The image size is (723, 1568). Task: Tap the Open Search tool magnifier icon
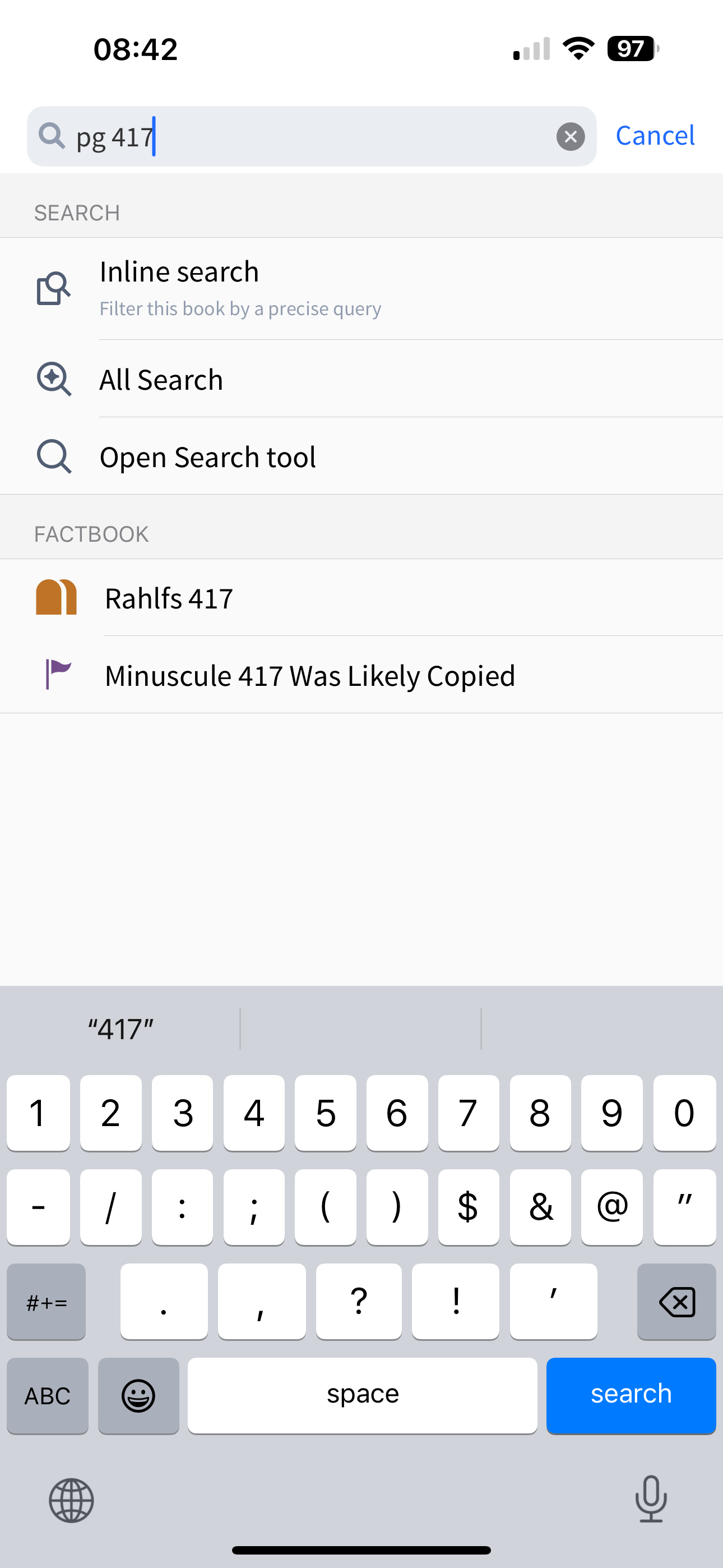(x=54, y=456)
